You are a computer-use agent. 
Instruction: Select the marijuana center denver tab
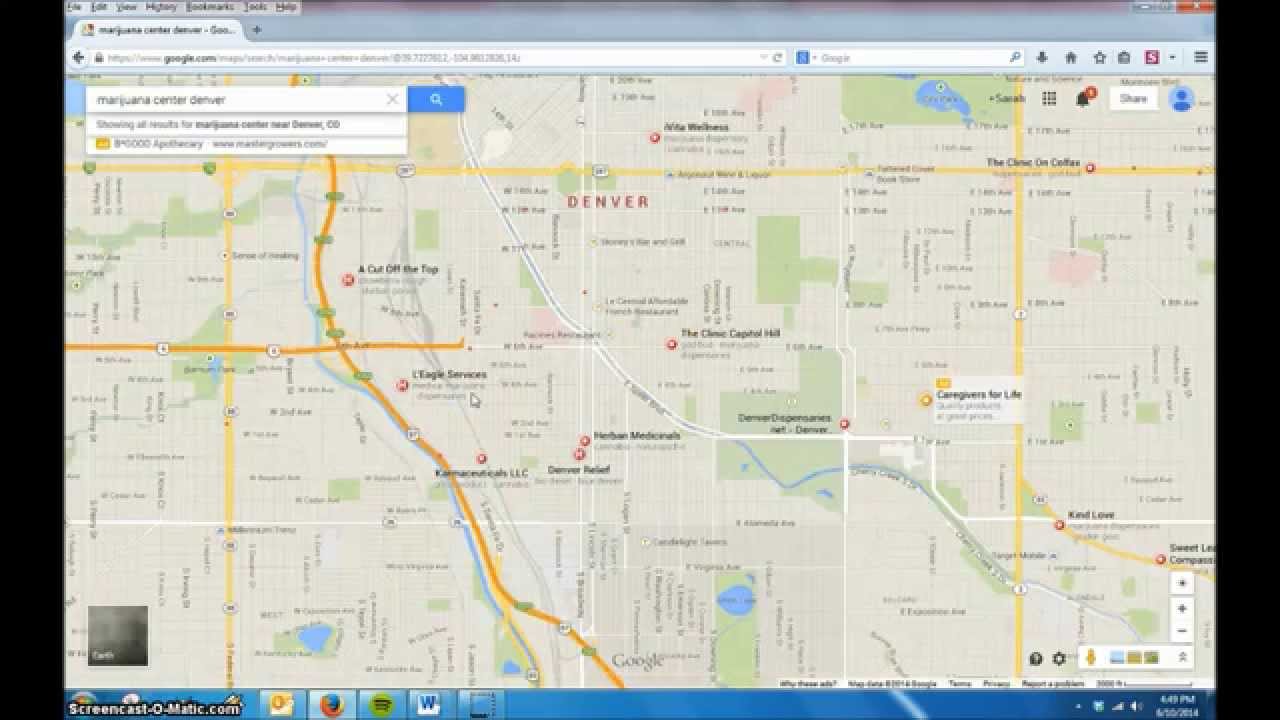[158, 30]
